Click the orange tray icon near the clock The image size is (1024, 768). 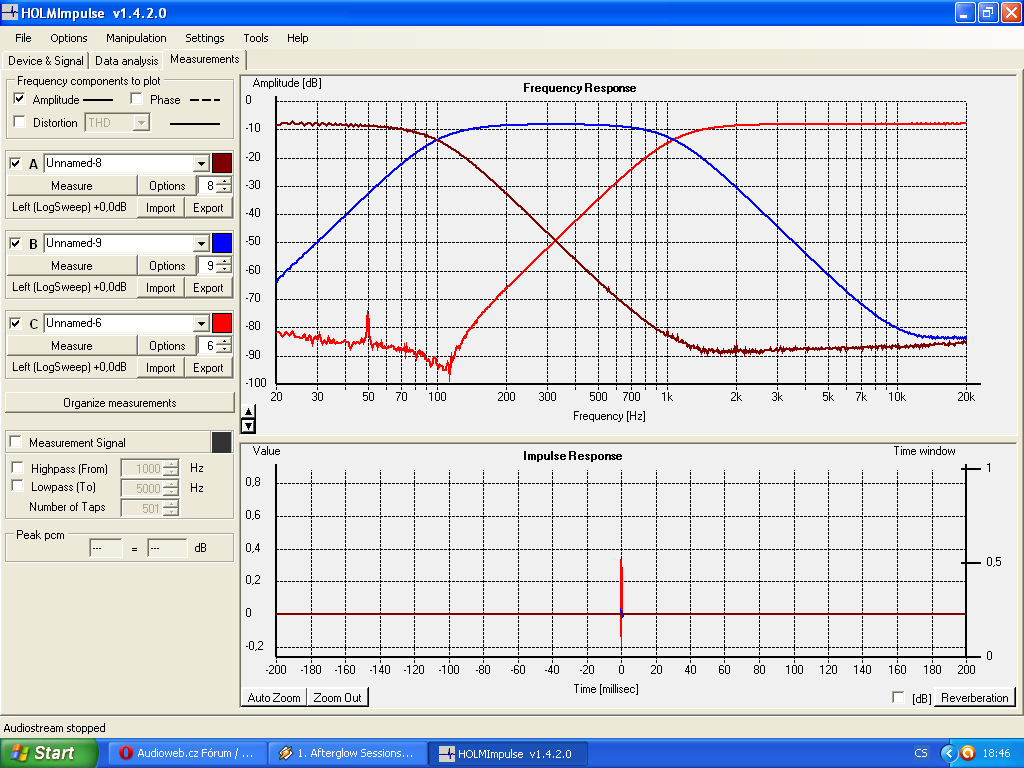(x=968, y=753)
